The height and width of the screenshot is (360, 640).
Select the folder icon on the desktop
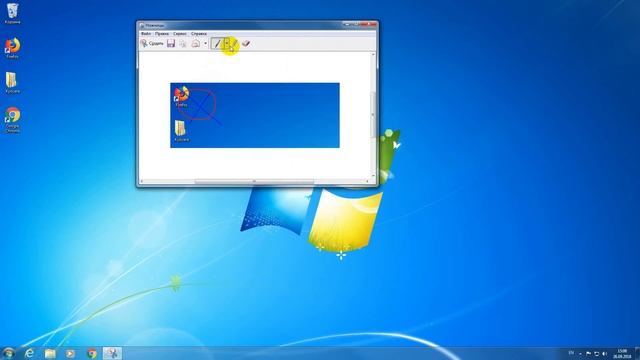point(12,82)
